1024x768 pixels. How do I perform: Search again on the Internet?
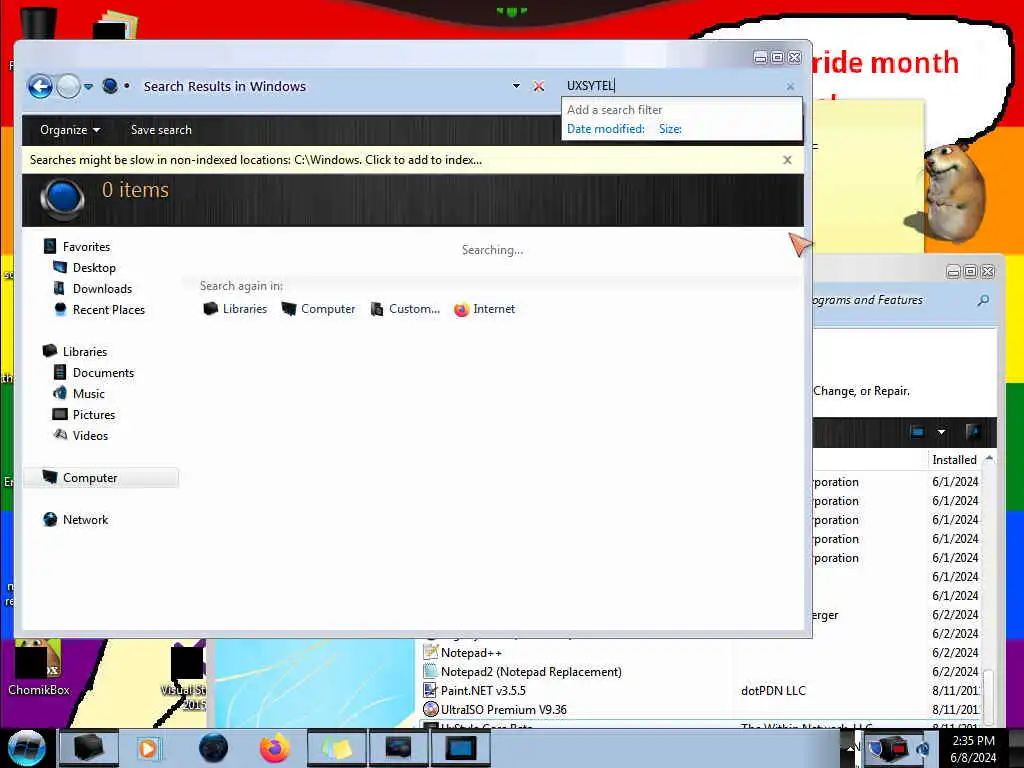(484, 308)
